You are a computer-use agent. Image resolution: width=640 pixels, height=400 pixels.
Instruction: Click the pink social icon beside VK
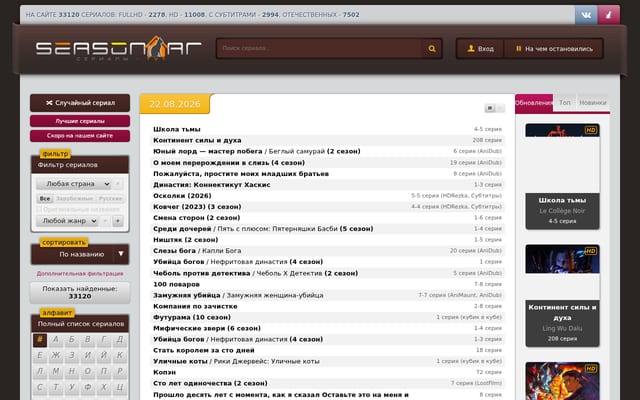click(609, 15)
